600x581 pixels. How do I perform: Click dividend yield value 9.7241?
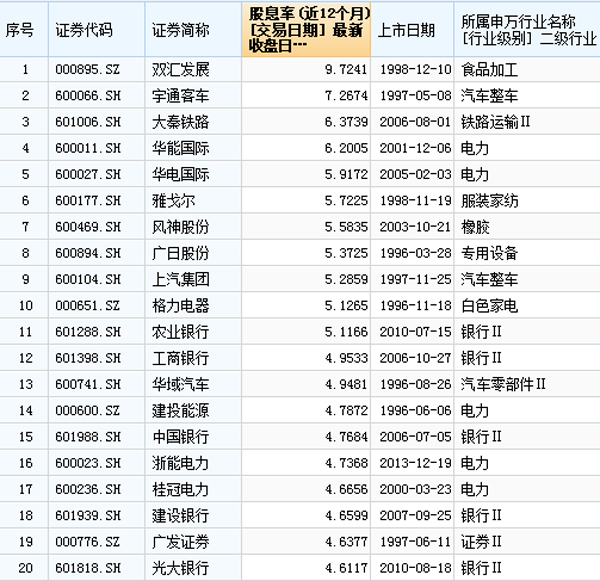345,71
